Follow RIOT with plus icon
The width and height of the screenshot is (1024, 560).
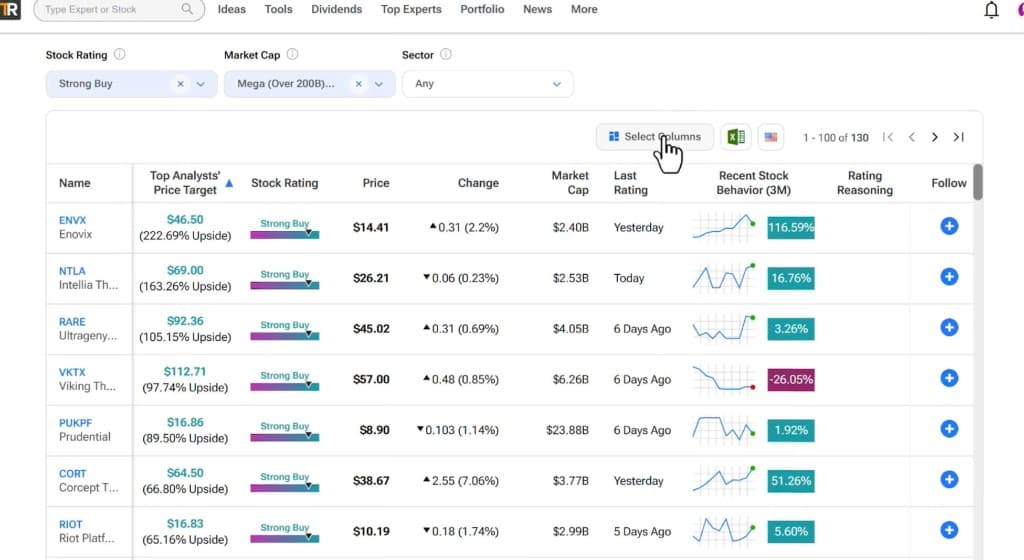(x=949, y=530)
